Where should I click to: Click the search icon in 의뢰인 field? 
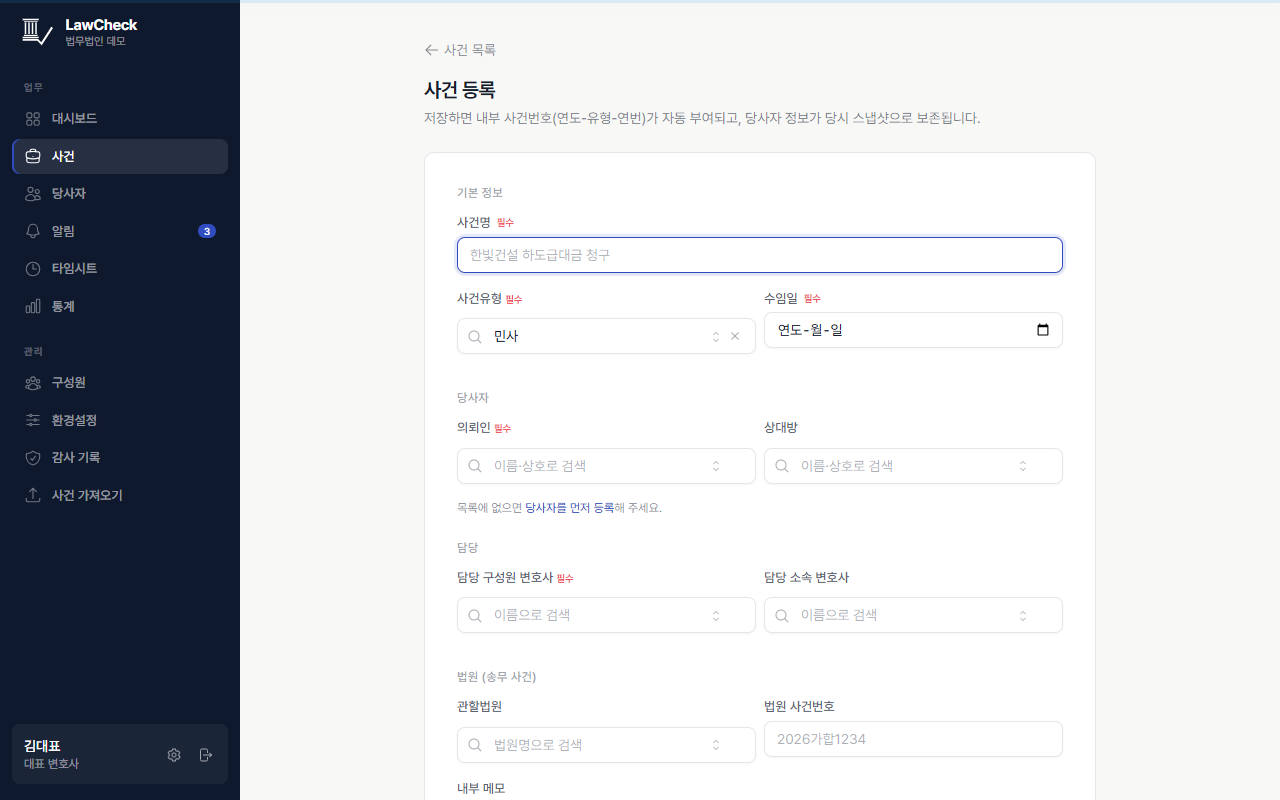(475, 466)
